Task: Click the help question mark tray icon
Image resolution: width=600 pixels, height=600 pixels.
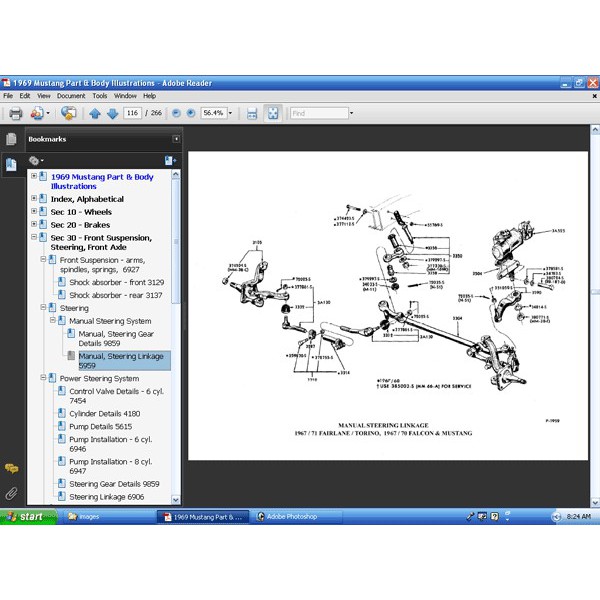Action: pos(494,517)
